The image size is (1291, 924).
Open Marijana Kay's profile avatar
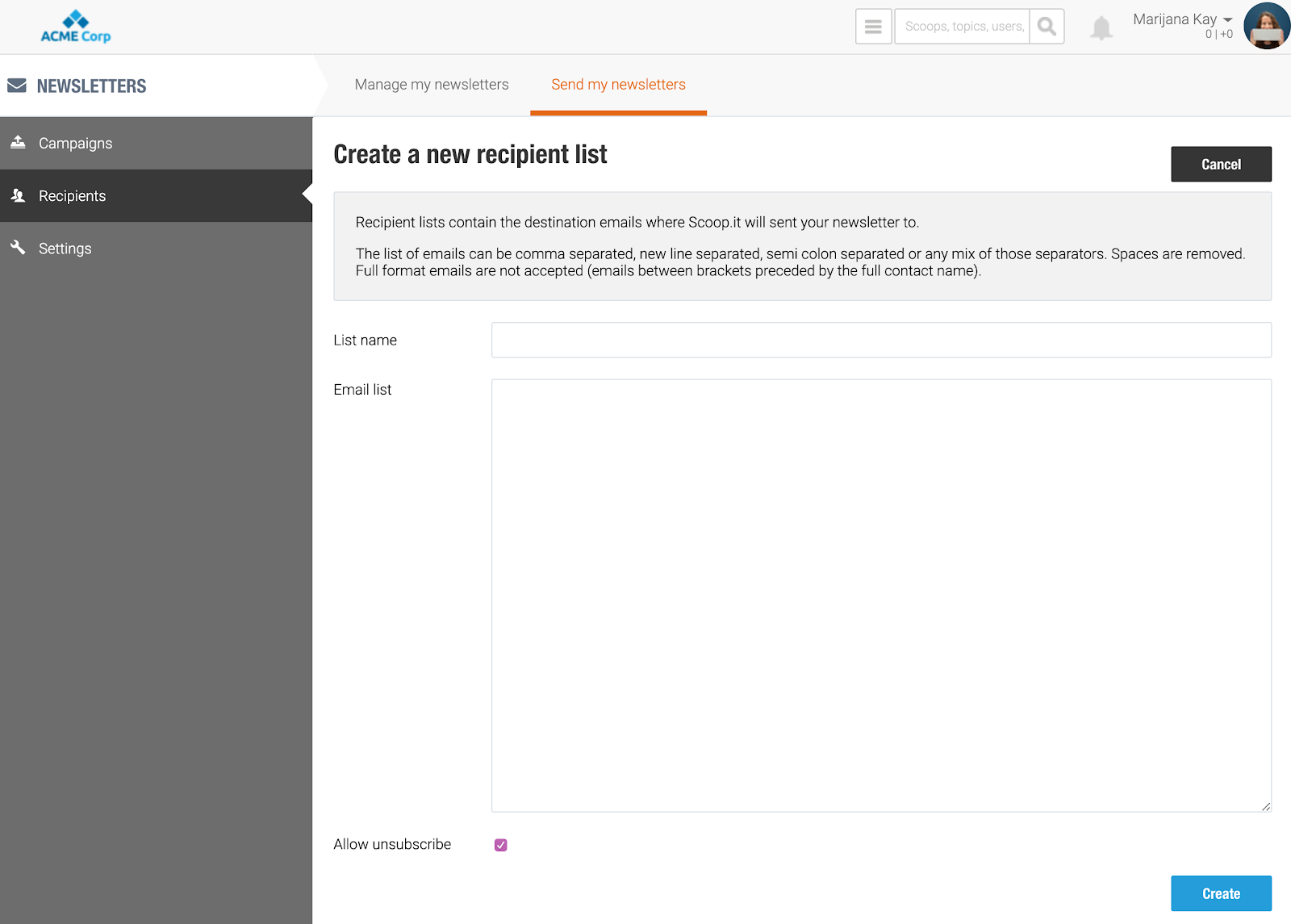click(1267, 26)
